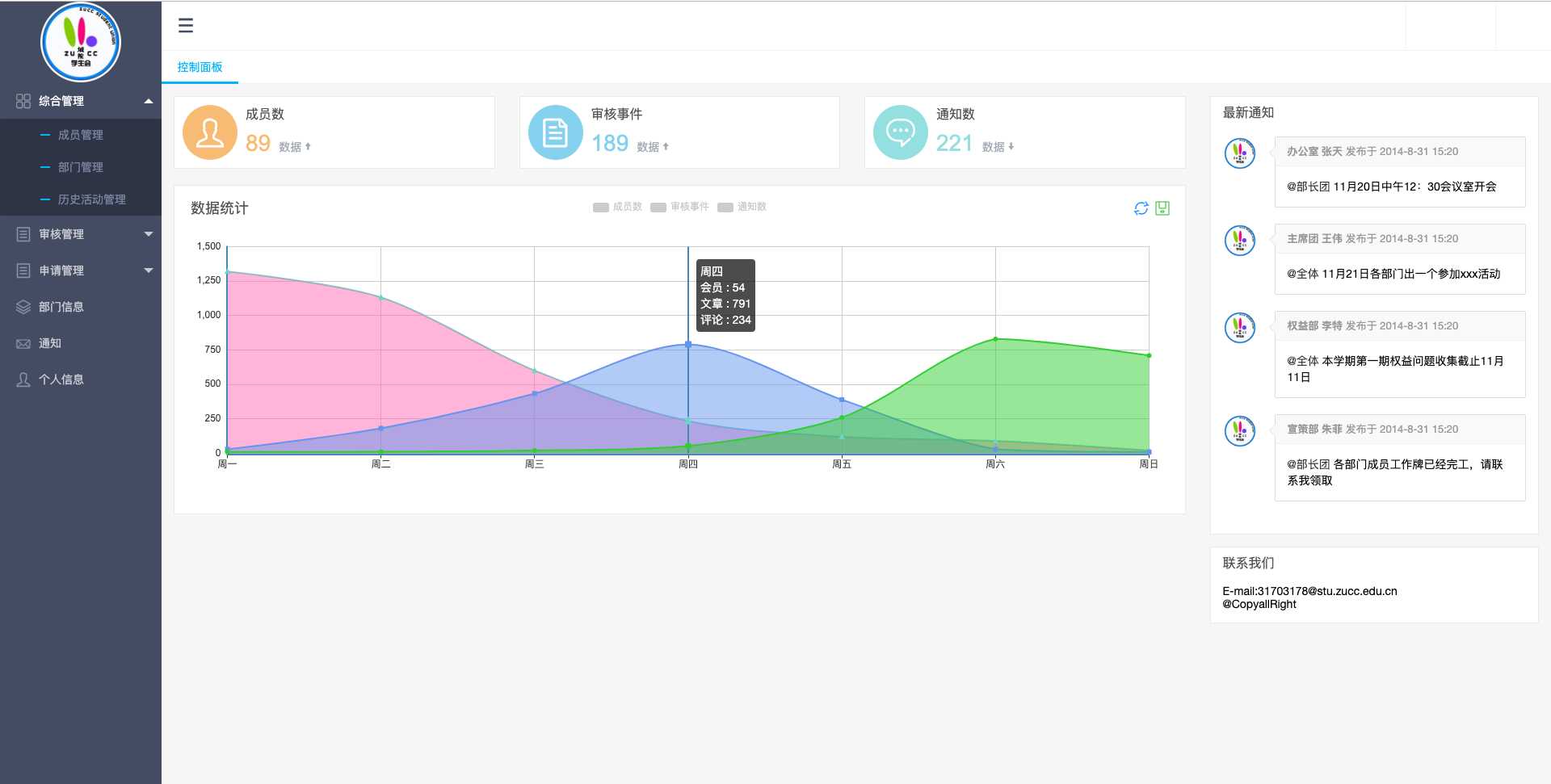
Task: Click the blue 审核事件 document icon
Action: coord(556,132)
